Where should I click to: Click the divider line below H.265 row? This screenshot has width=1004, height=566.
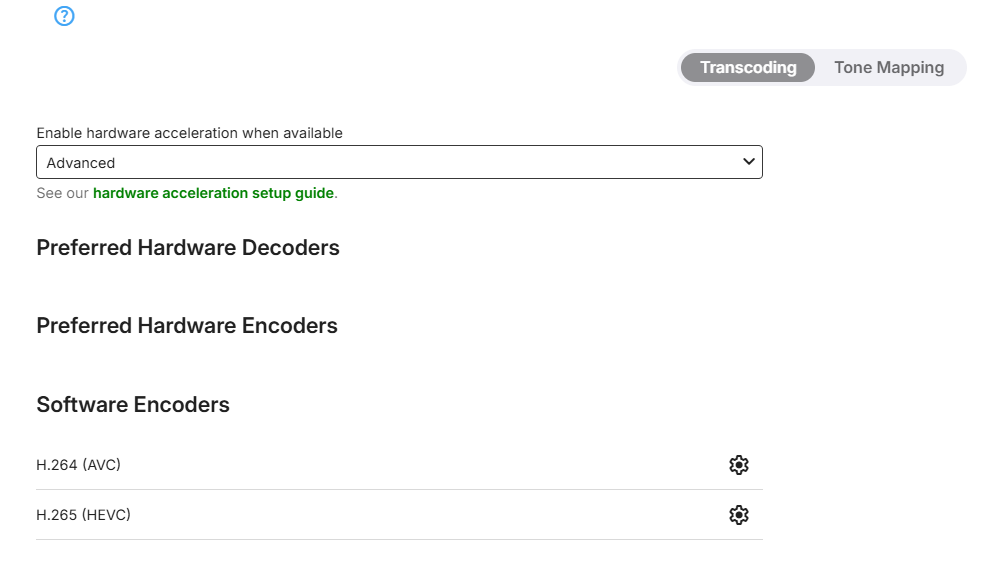tap(399, 540)
